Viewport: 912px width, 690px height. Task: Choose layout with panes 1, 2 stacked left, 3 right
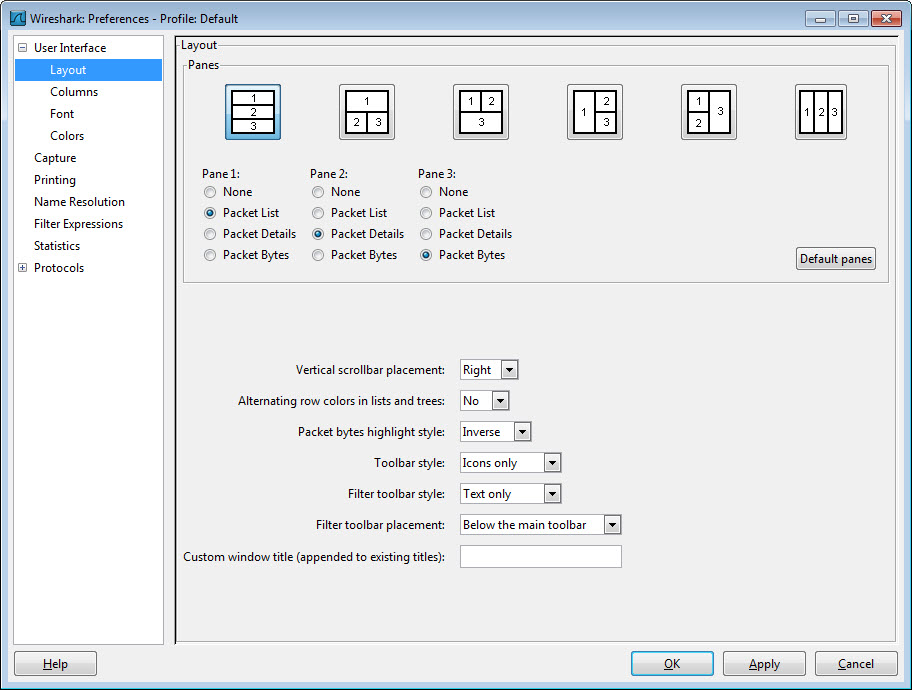(x=709, y=112)
